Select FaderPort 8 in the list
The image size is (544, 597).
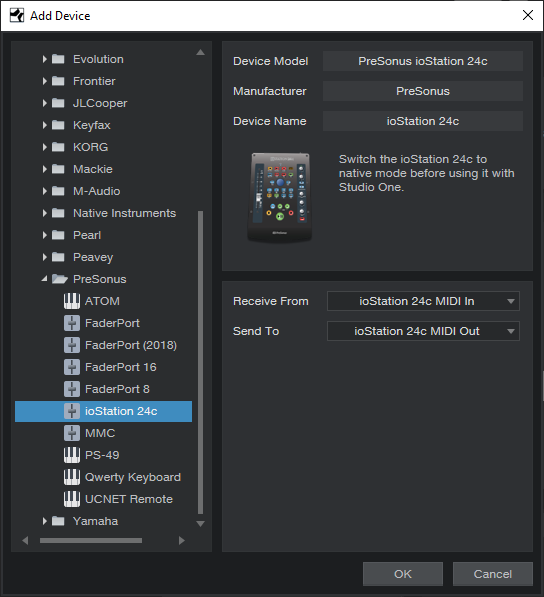tap(103, 389)
